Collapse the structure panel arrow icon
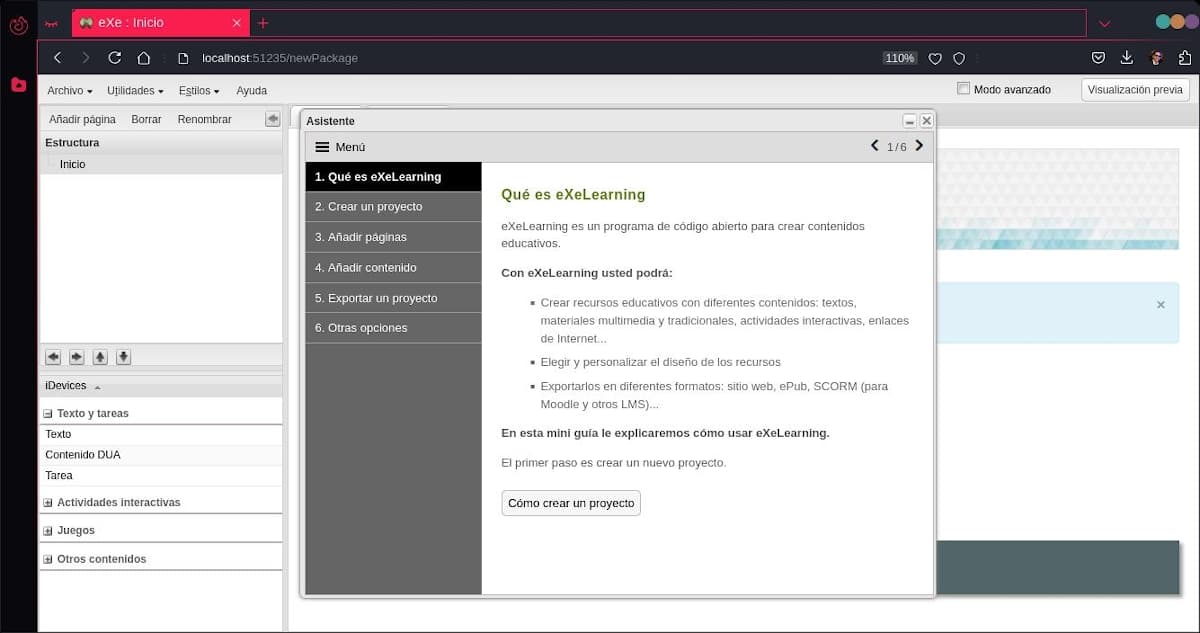 [272, 119]
